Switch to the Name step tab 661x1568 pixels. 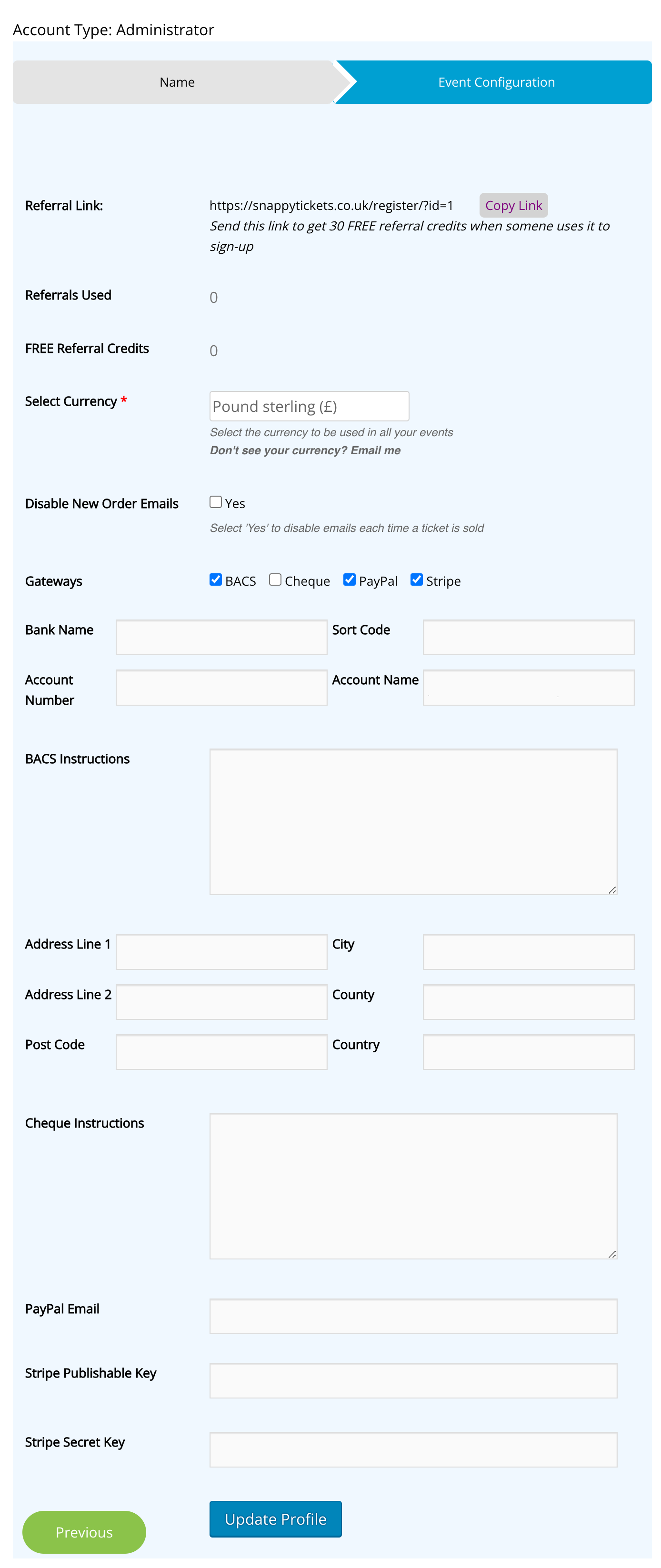tap(177, 82)
